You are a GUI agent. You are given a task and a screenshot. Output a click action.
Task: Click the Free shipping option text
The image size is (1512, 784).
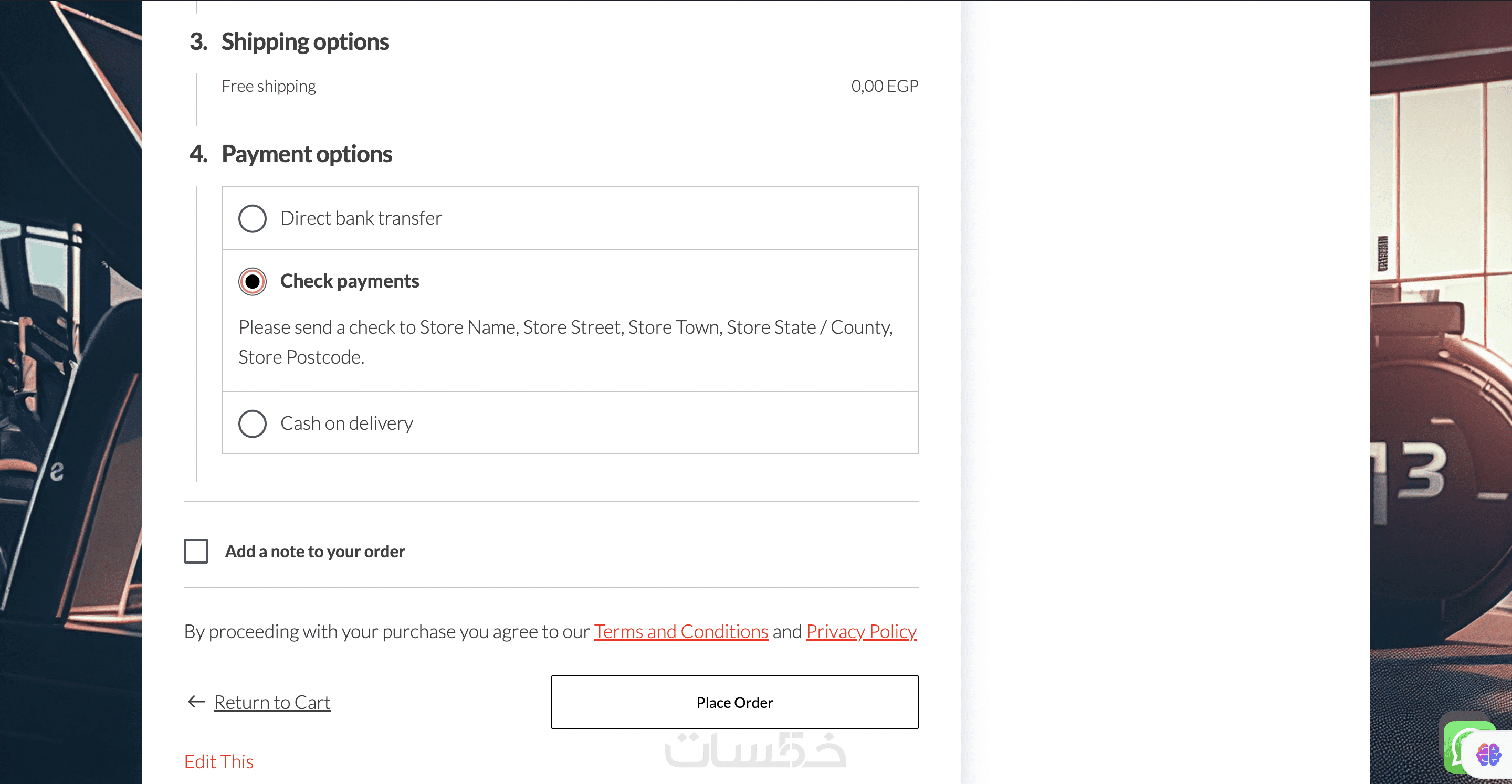pyautogui.click(x=269, y=86)
